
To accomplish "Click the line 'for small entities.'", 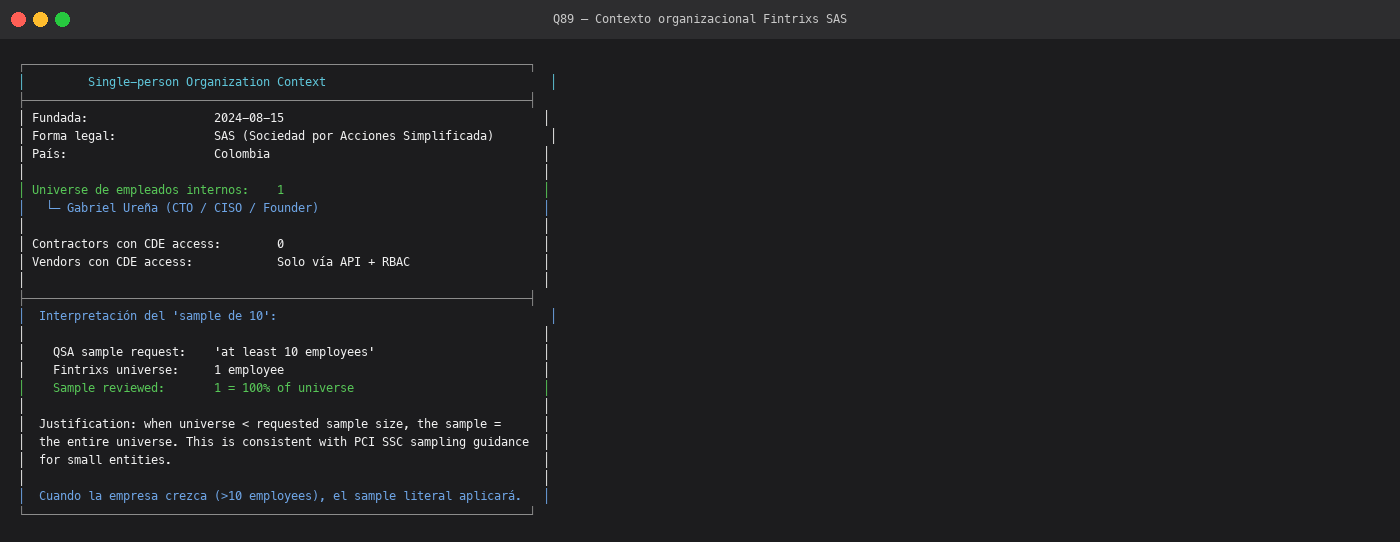I will click(x=105, y=460).
